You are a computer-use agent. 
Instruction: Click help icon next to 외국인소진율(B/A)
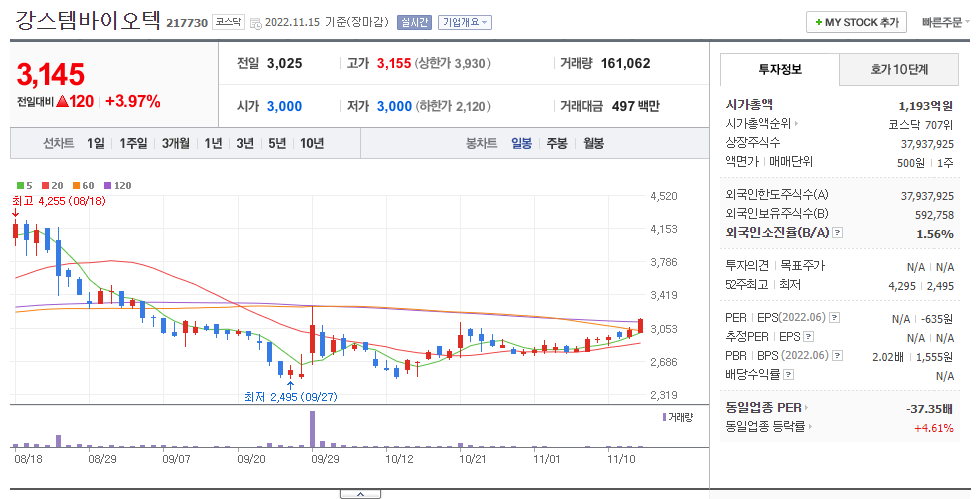tap(837, 233)
